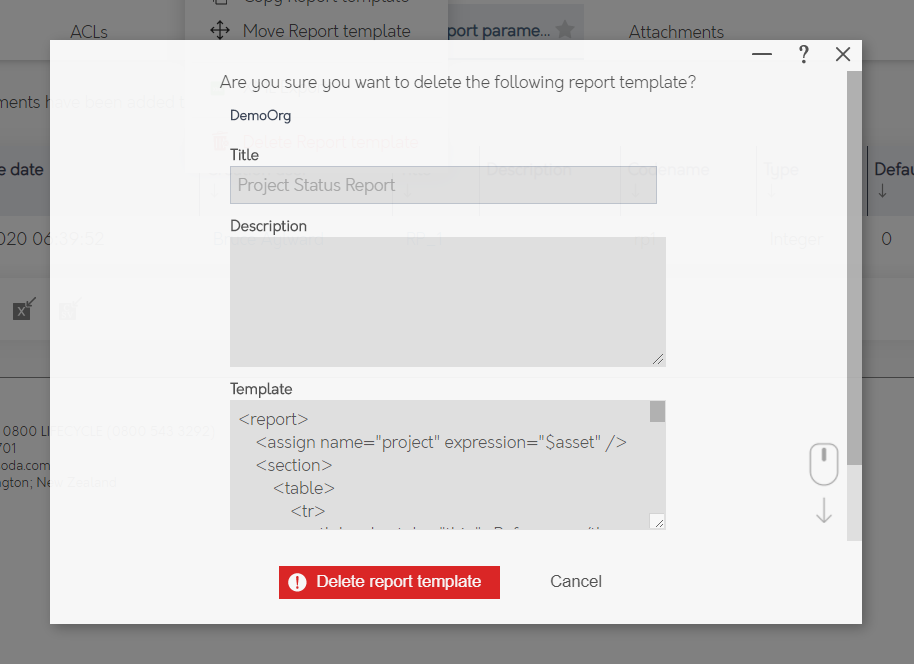Cancel the deletion dialog
Image resolution: width=914 pixels, height=664 pixels.
tap(575, 581)
